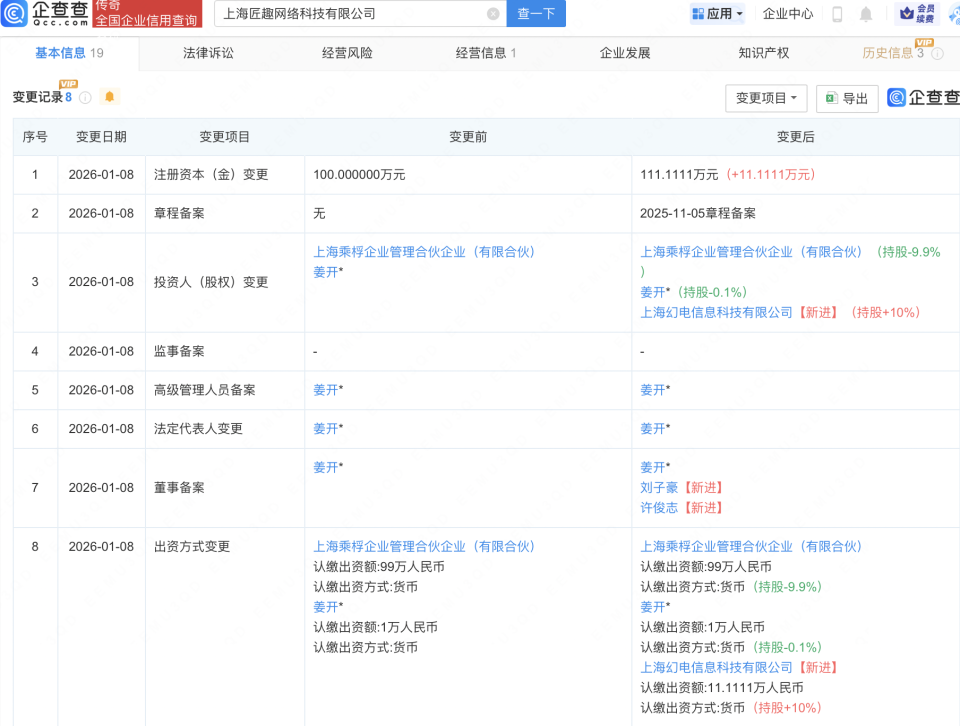This screenshot has height=726, width=960.
Task: Click the customer service icon at top right
Action: coord(952,14)
